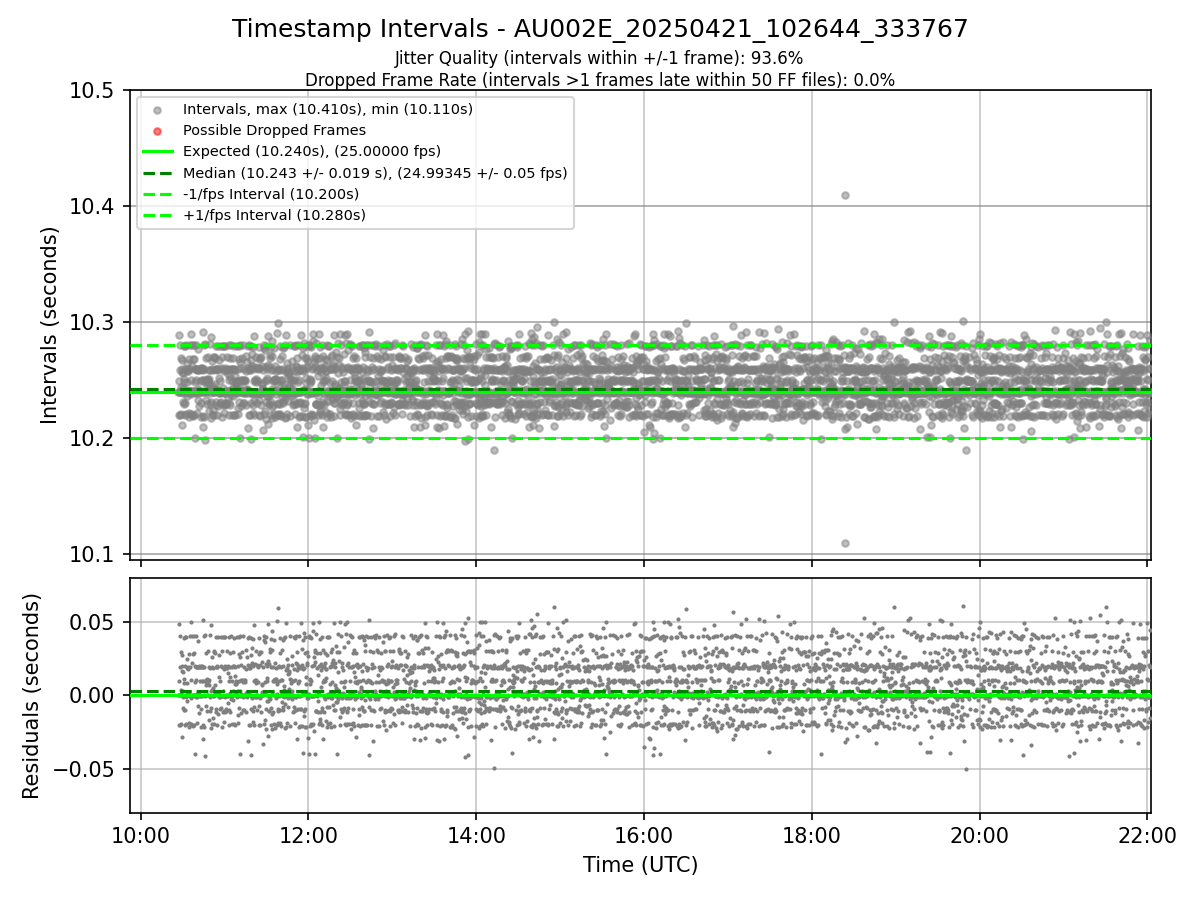Click the 20:00 x-axis tick label
The image size is (1200, 900).
979,836
